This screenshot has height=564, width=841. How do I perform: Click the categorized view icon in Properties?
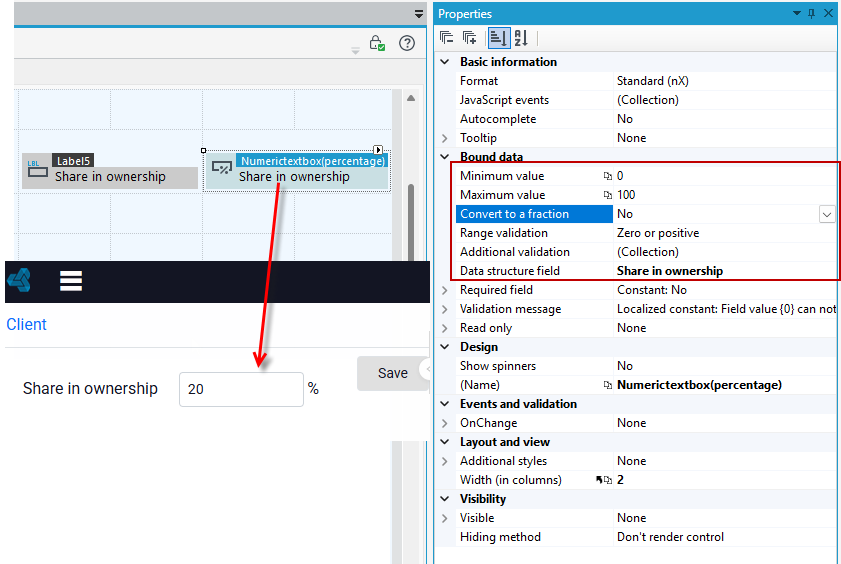tap(499, 38)
